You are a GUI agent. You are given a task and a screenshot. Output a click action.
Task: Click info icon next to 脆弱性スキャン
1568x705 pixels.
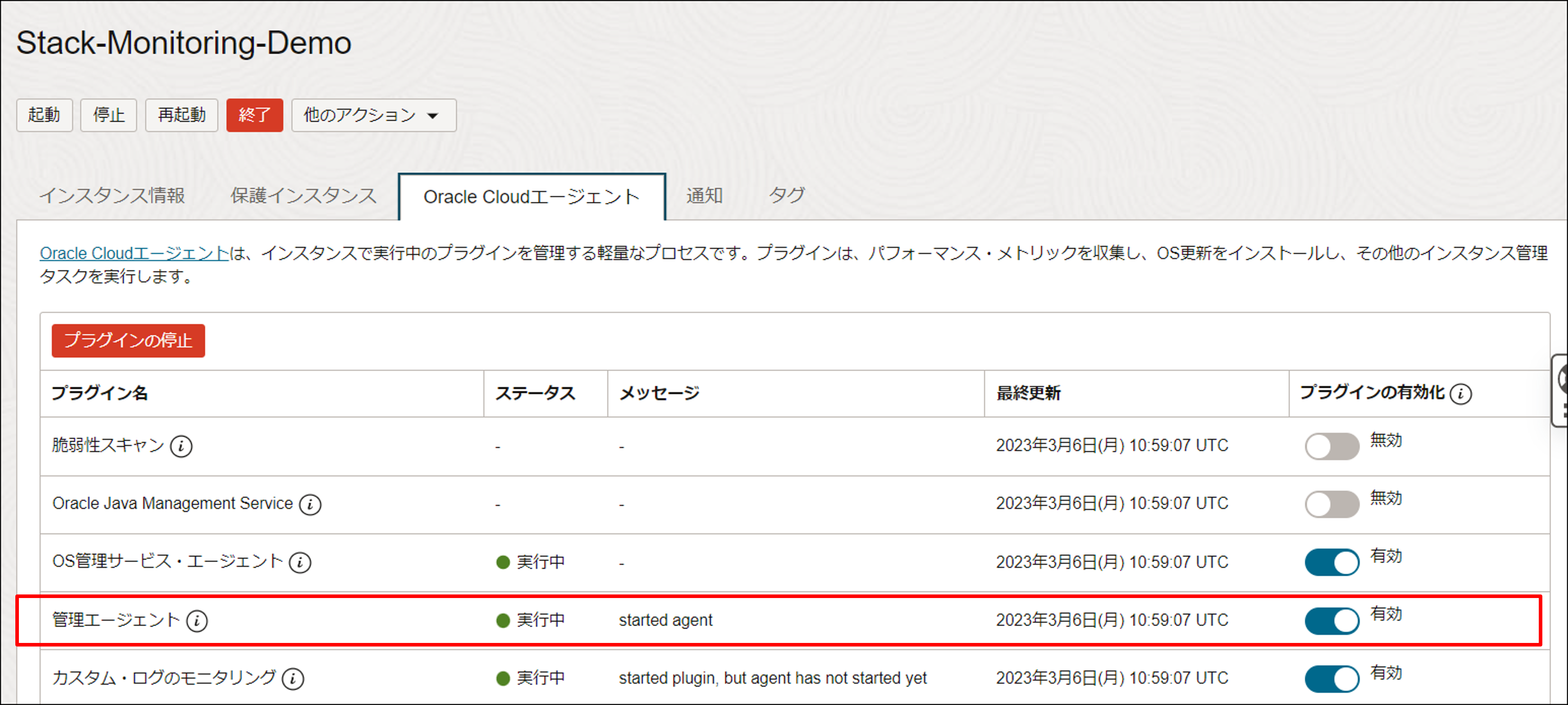pyautogui.click(x=181, y=446)
